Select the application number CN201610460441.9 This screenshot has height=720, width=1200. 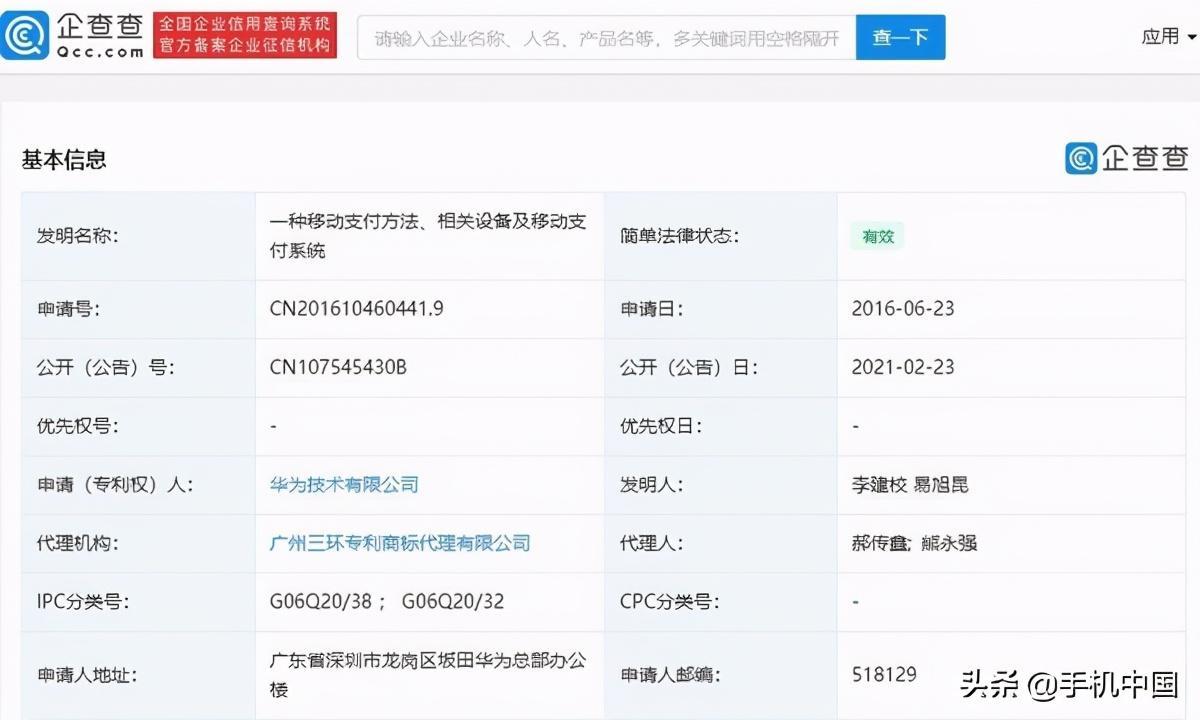pyautogui.click(x=356, y=308)
